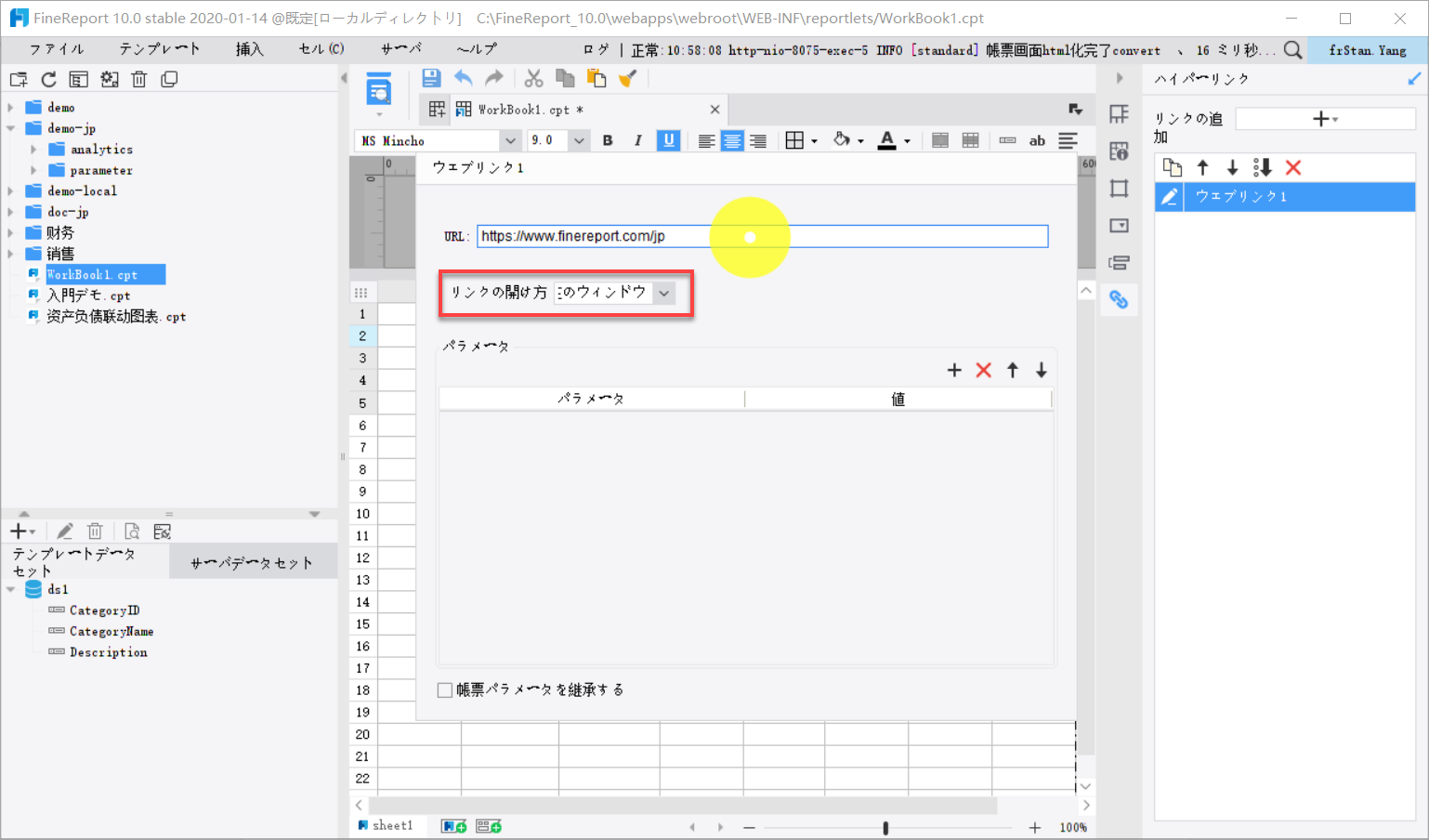This screenshot has height=840, width=1429.
Task: Adjust the zoom slider handle
Action: click(x=885, y=827)
